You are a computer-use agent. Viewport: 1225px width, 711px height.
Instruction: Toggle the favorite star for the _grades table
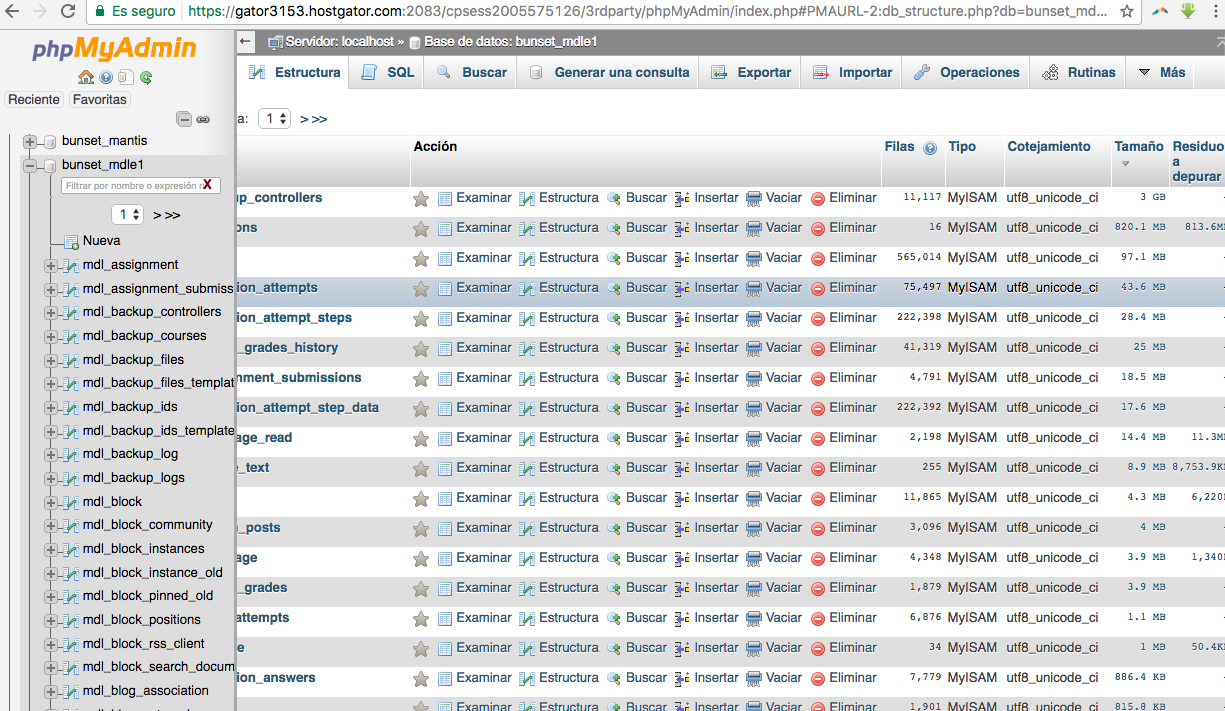[x=421, y=588]
